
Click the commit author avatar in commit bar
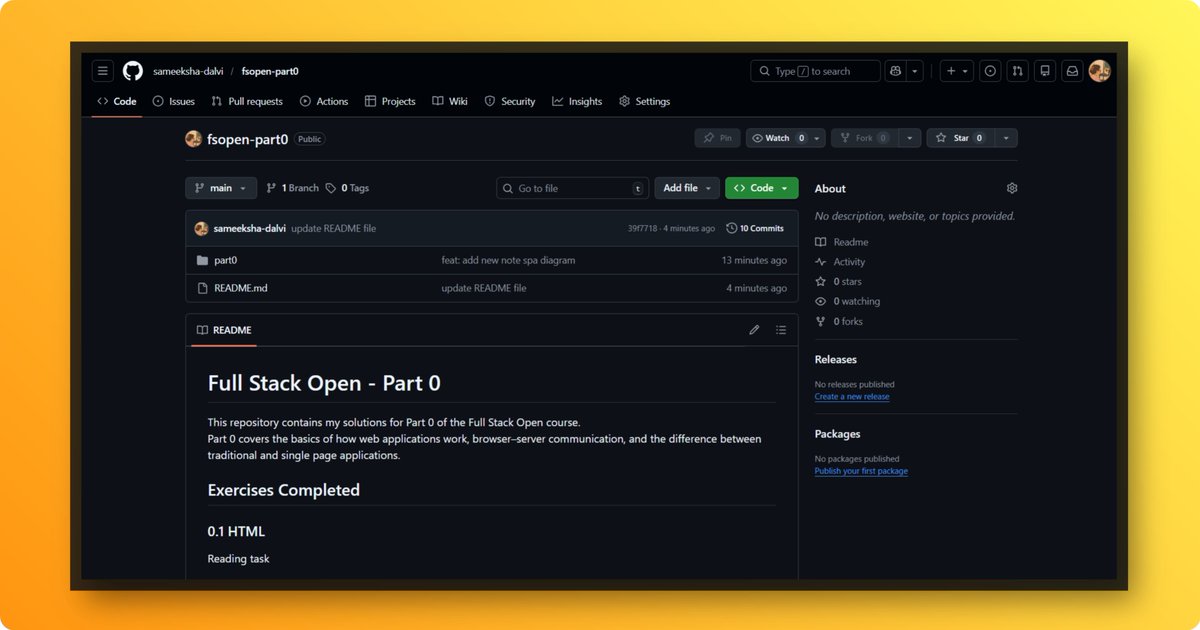click(x=201, y=228)
